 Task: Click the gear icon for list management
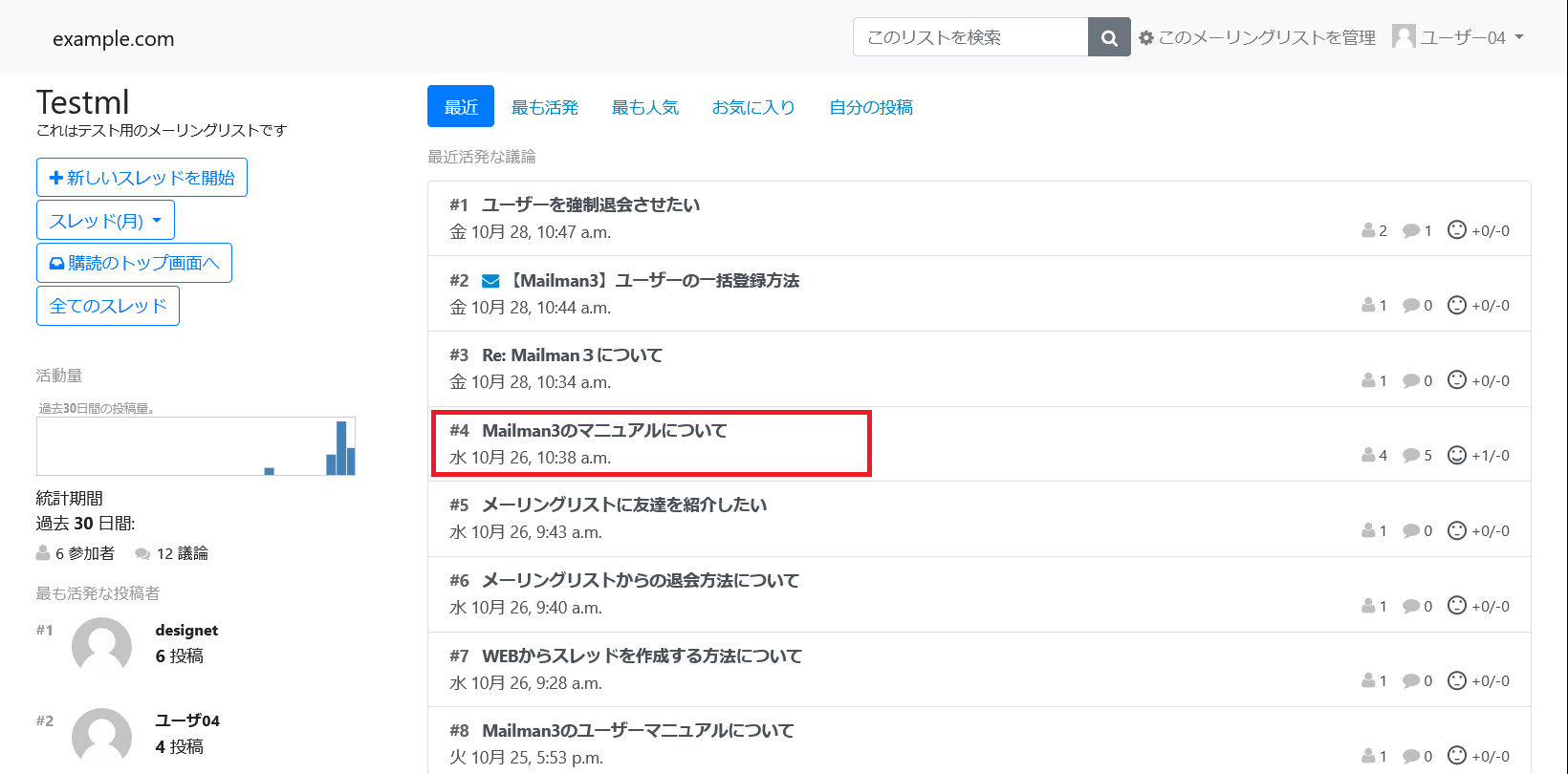point(1146,38)
